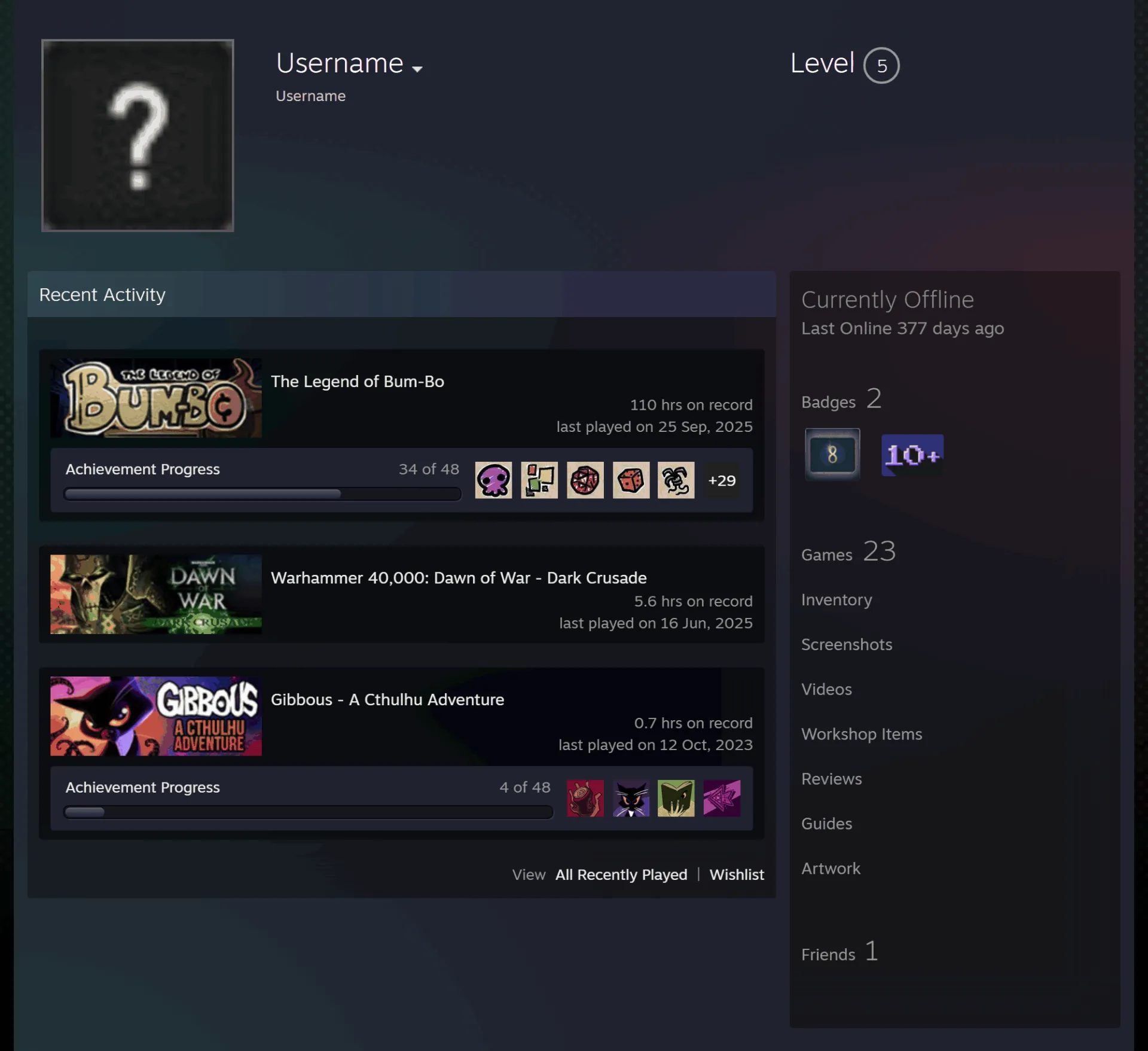Open Artwork in the sidebar
Image resolution: width=1148 pixels, height=1051 pixels.
coord(831,869)
